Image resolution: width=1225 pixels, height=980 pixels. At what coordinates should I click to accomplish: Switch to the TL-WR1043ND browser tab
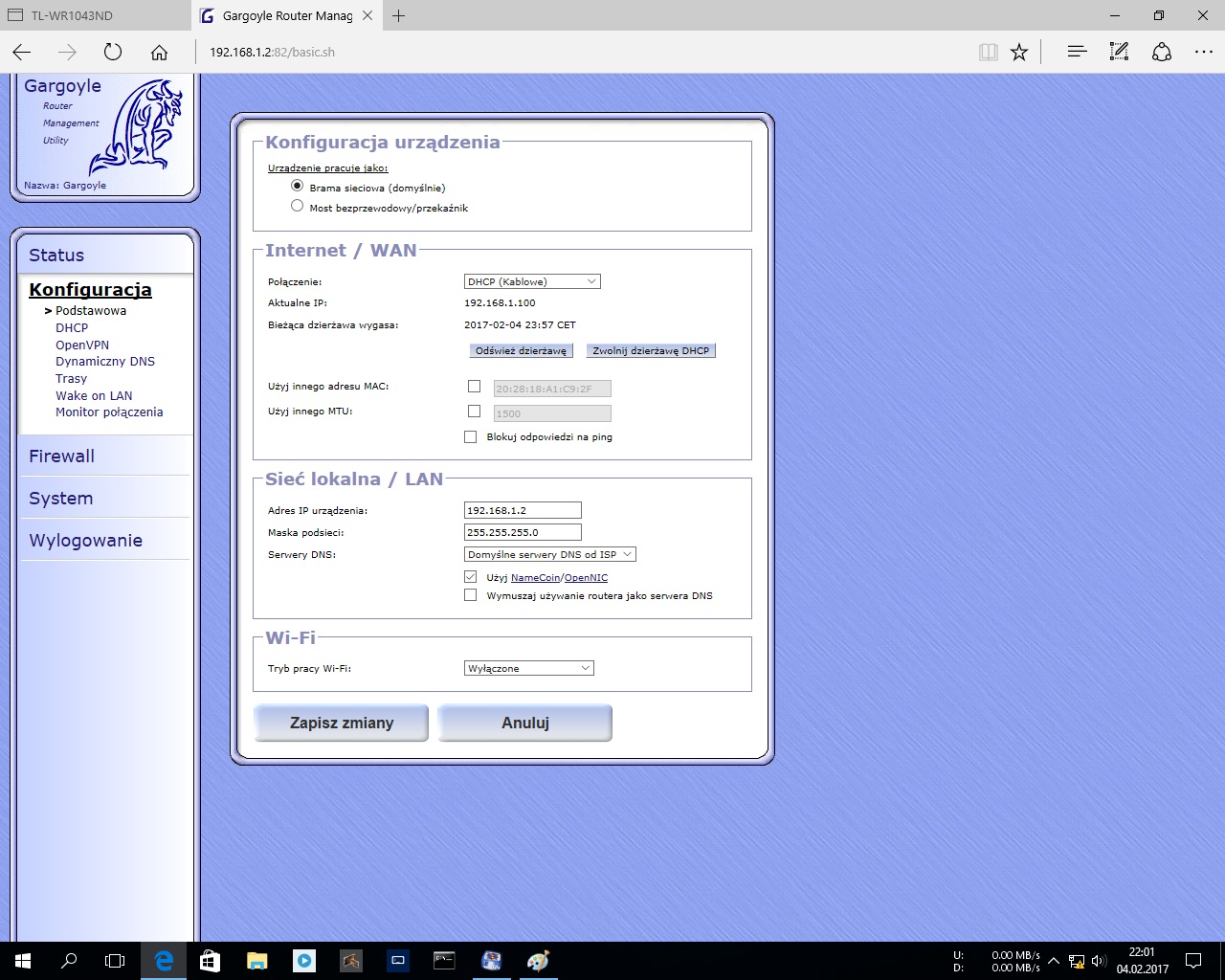(x=96, y=15)
